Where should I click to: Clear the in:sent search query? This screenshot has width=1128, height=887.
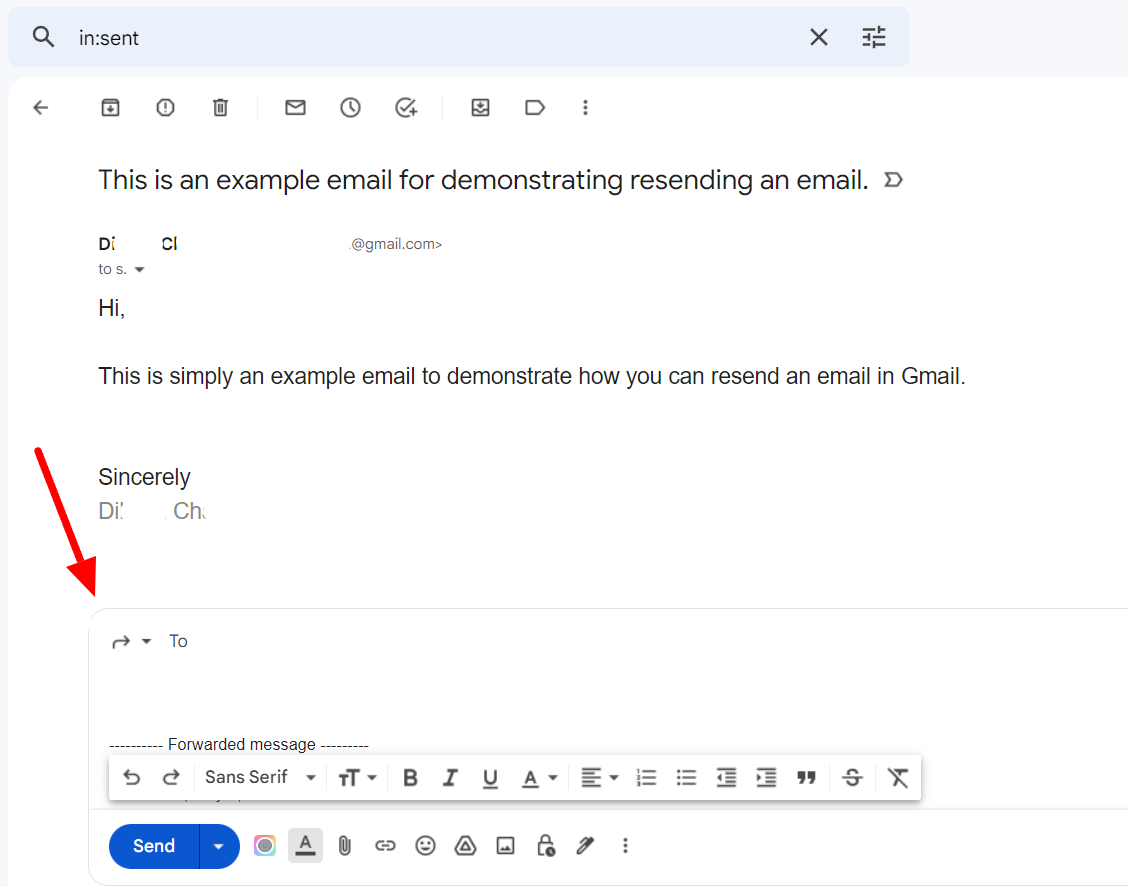pyautogui.click(x=819, y=37)
